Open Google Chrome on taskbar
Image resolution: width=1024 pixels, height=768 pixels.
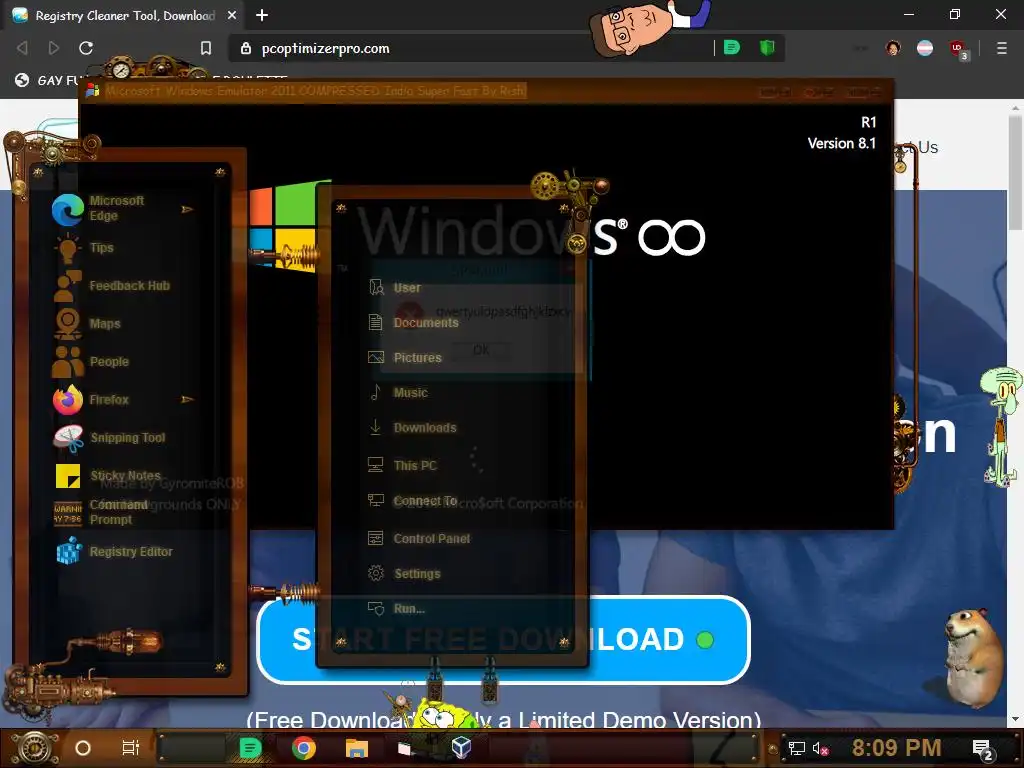pos(304,748)
